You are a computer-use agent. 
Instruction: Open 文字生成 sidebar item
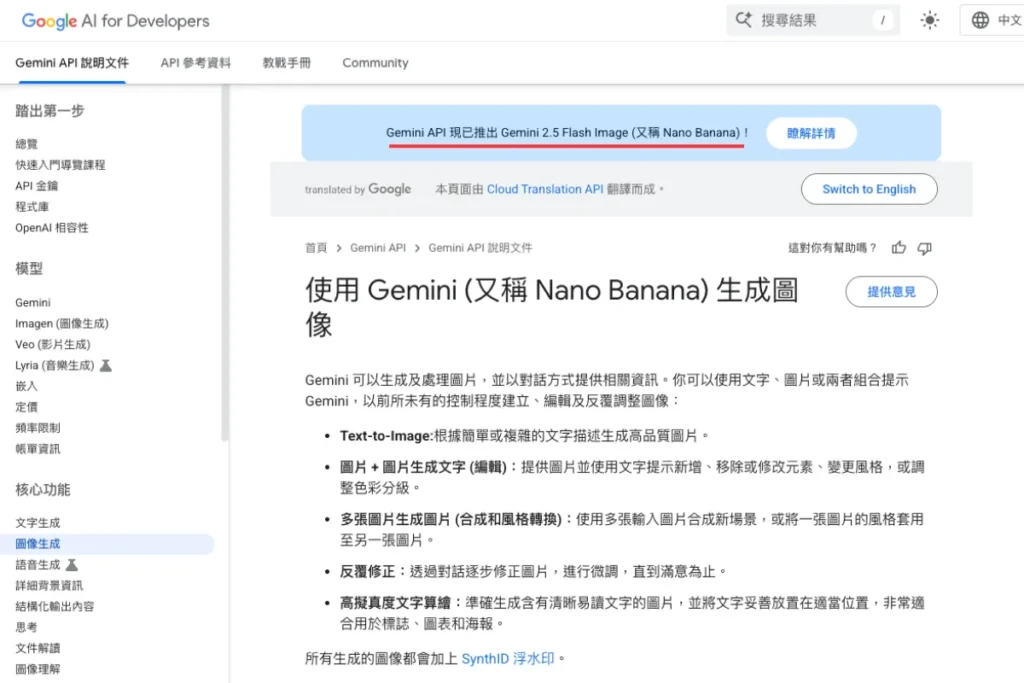click(38, 522)
